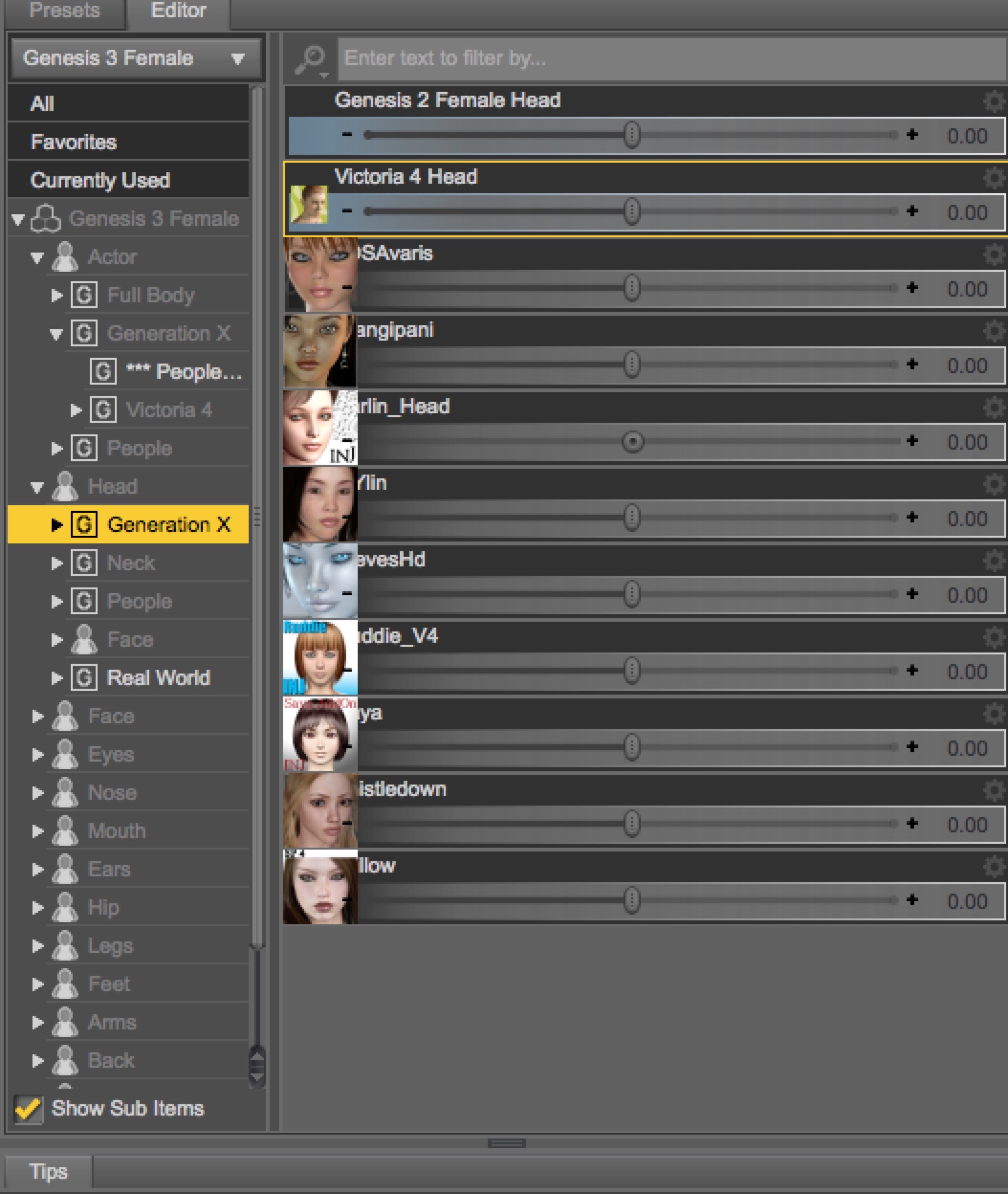Select the Currently Used filter

click(x=100, y=181)
